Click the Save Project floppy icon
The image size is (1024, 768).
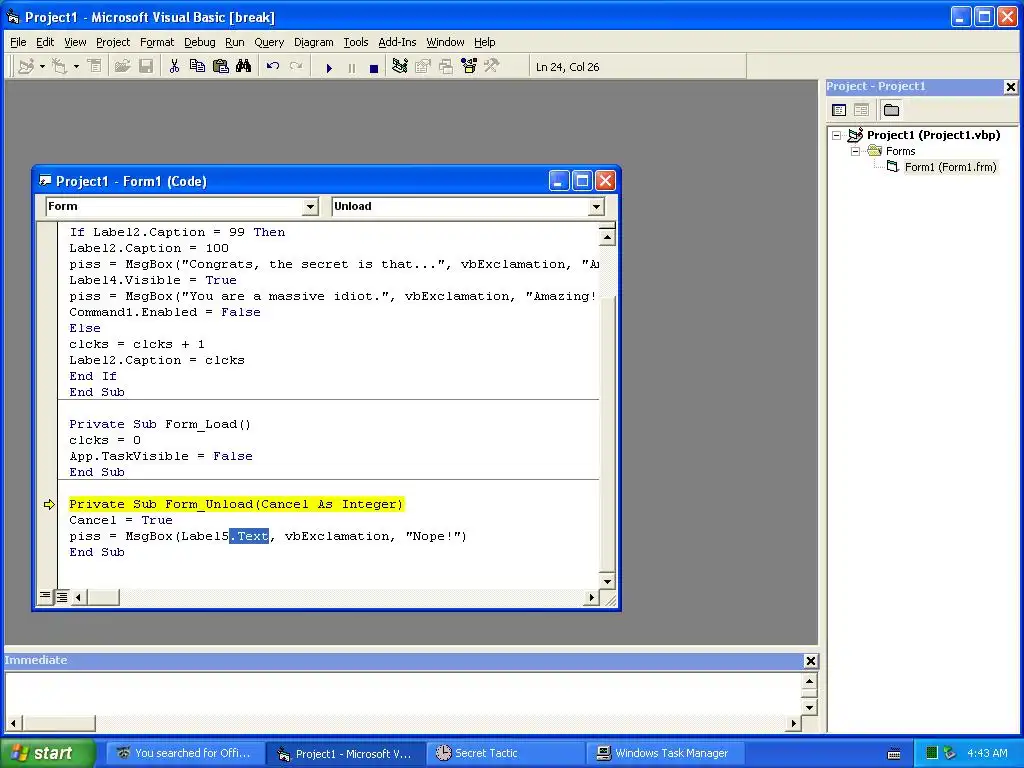(146, 67)
